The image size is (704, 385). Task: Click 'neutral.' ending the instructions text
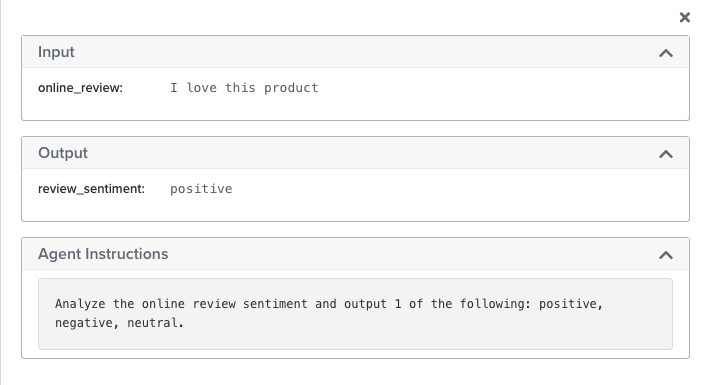(155, 323)
